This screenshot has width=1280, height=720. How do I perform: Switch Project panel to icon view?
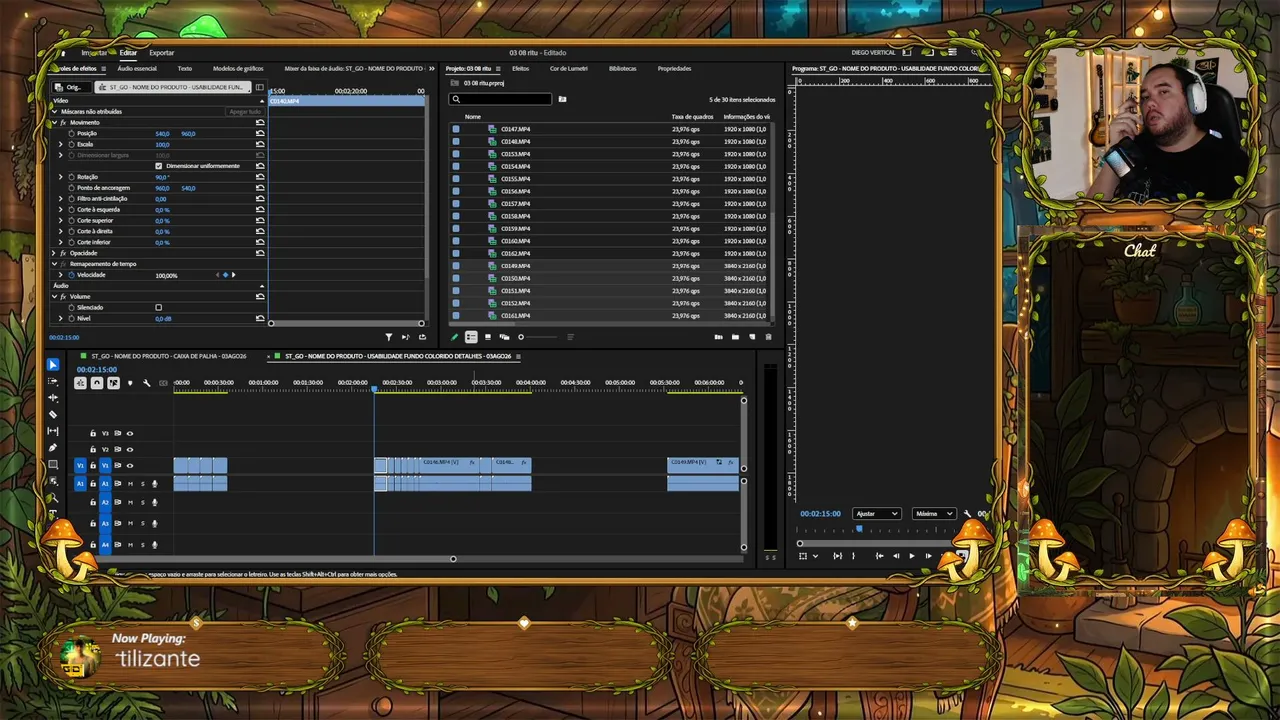pyautogui.click(x=488, y=337)
